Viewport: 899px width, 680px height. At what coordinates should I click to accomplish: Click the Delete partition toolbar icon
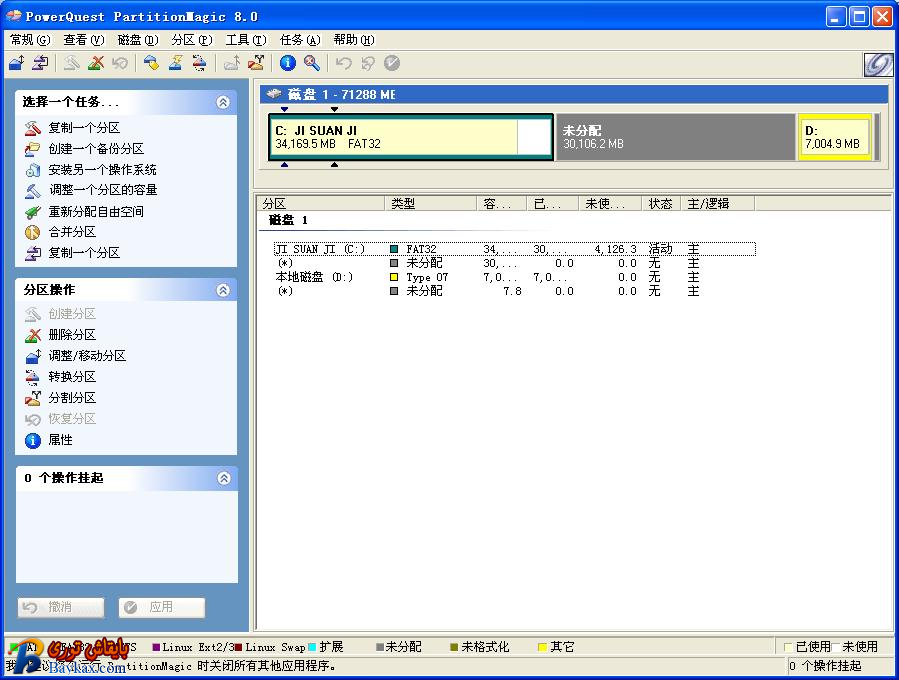(96, 62)
